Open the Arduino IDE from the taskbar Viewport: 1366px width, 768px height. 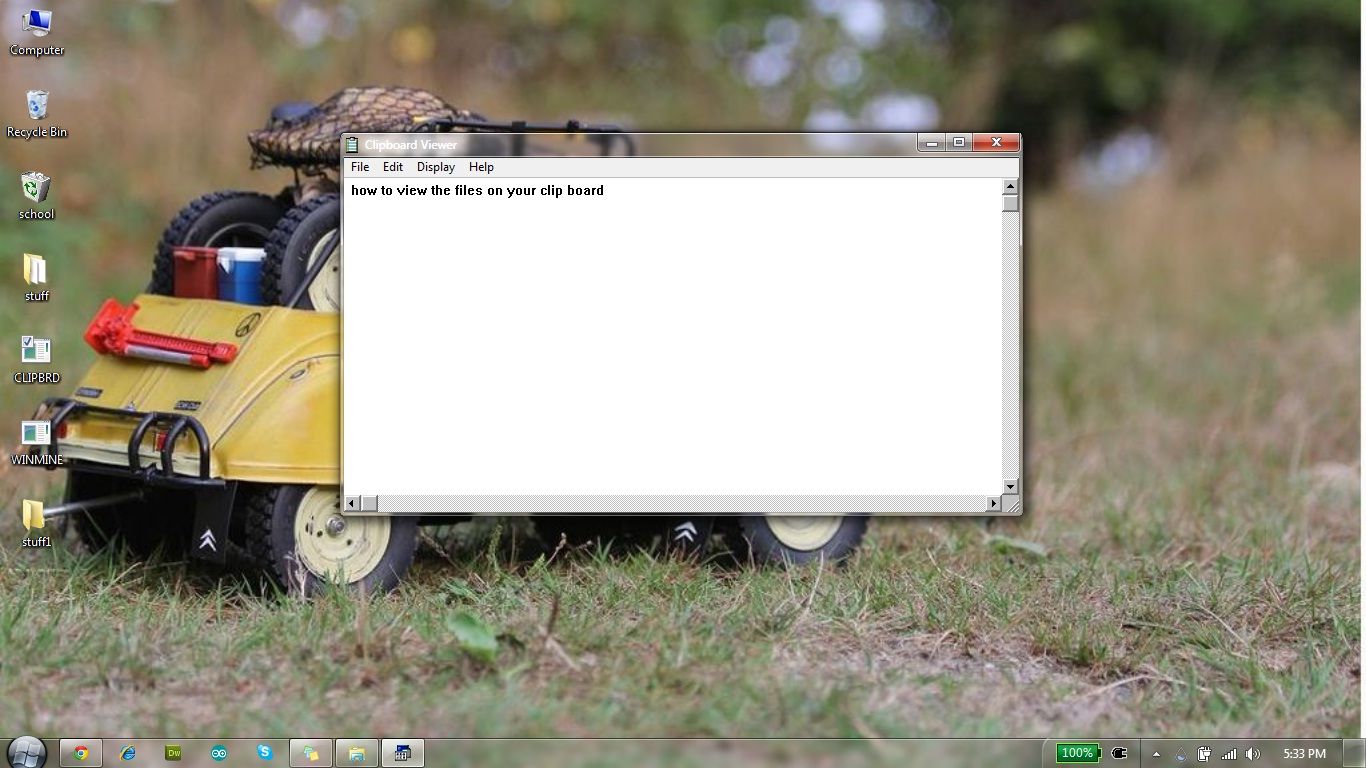pyautogui.click(x=219, y=753)
